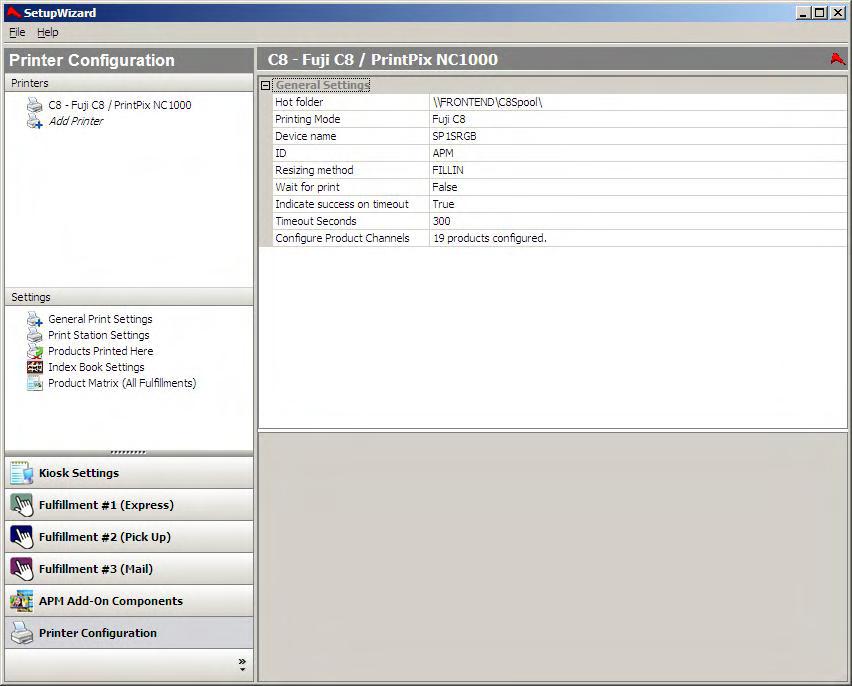Screen dimensions: 852x686
Task: Click the Fulfillment #3 Mail hand icon
Action: pos(22,569)
